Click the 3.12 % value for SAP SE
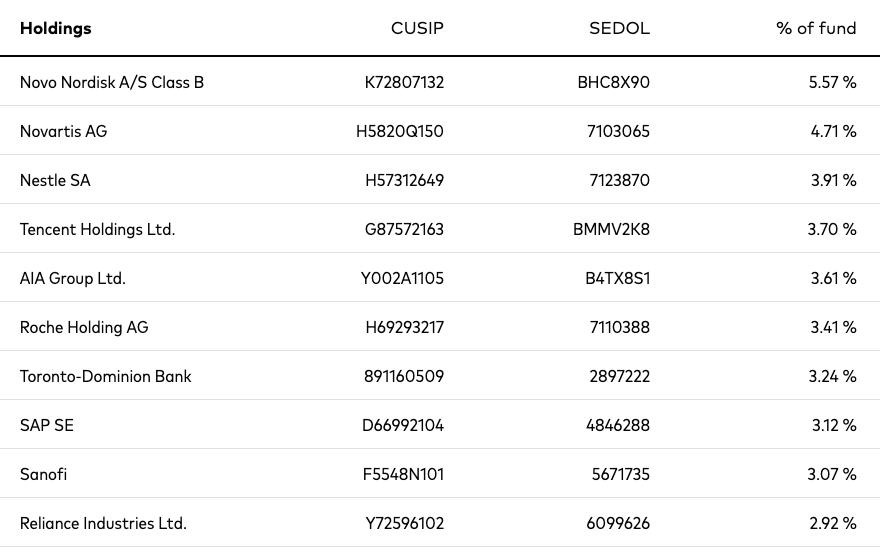 (834, 426)
